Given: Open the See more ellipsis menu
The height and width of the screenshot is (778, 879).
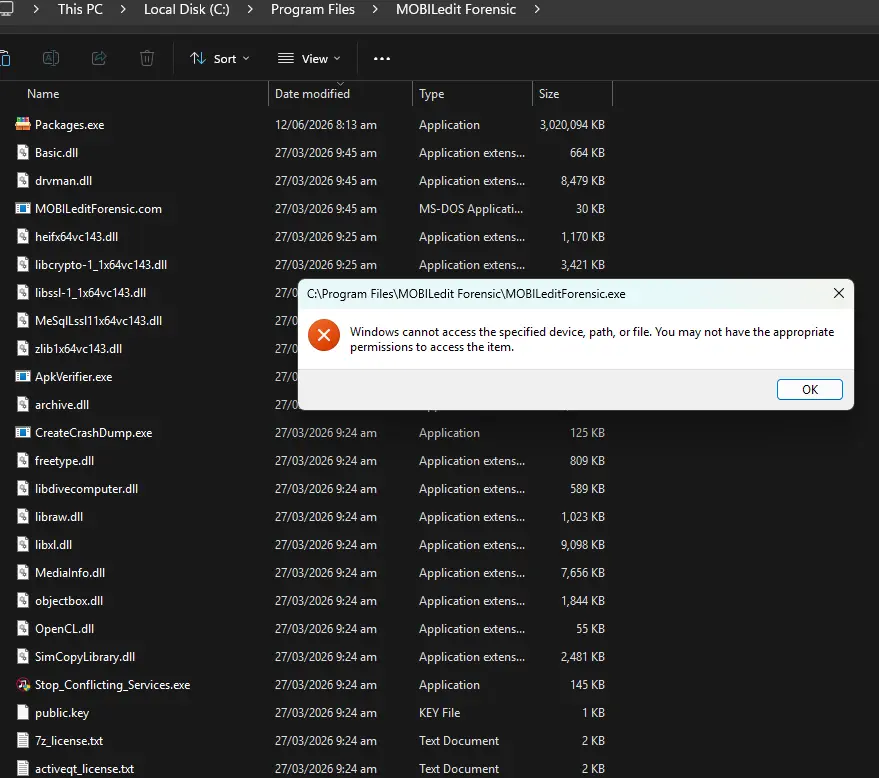Looking at the screenshot, I should [382, 58].
